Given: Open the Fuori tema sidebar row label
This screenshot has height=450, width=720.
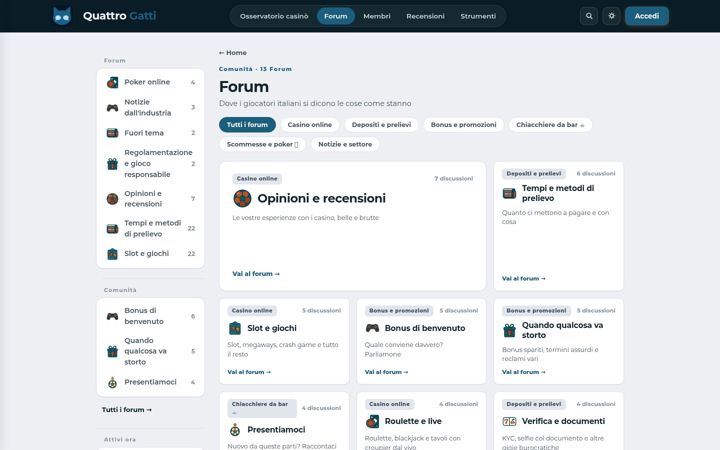Looking at the screenshot, I should (144, 133).
